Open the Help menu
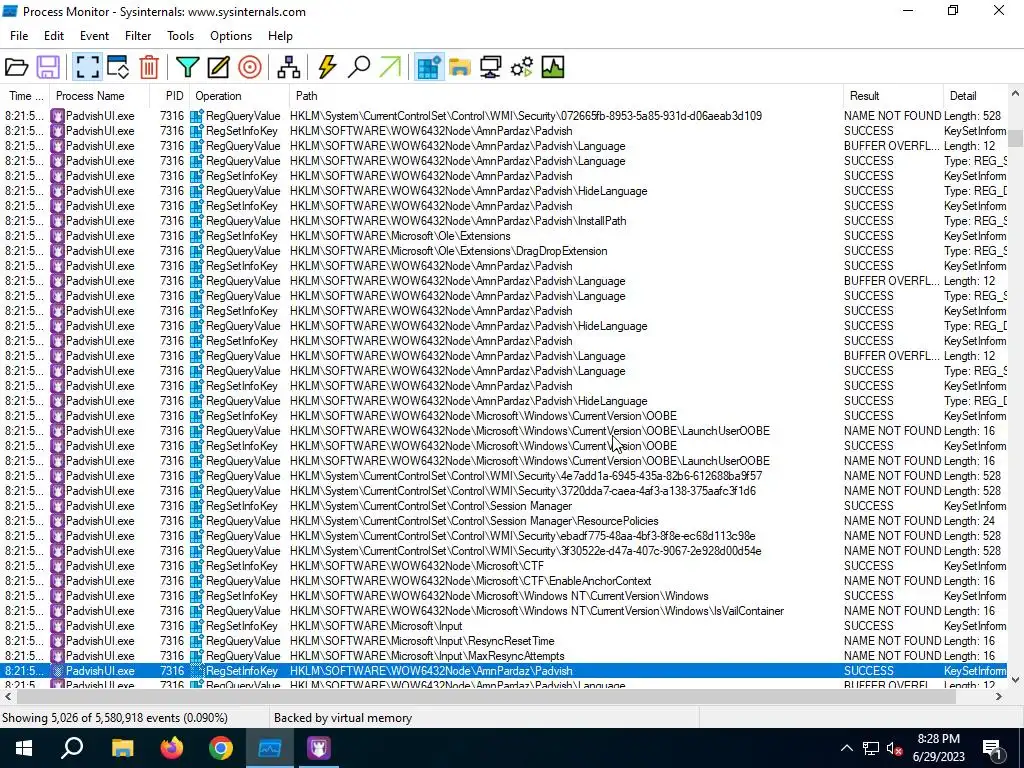The width and height of the screenshot is (1024, 768). coord(280,36)
